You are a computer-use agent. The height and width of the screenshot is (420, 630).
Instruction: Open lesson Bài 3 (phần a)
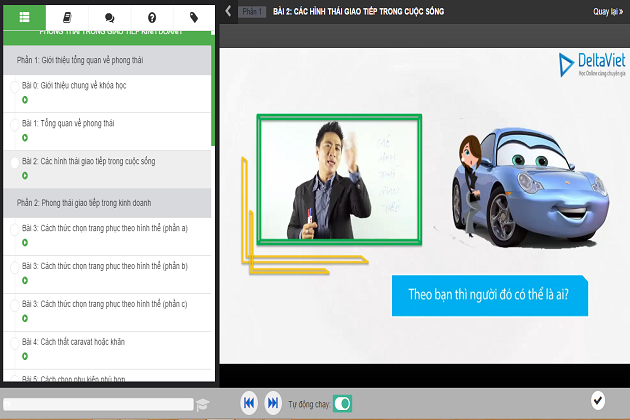(x=104, y=228)
